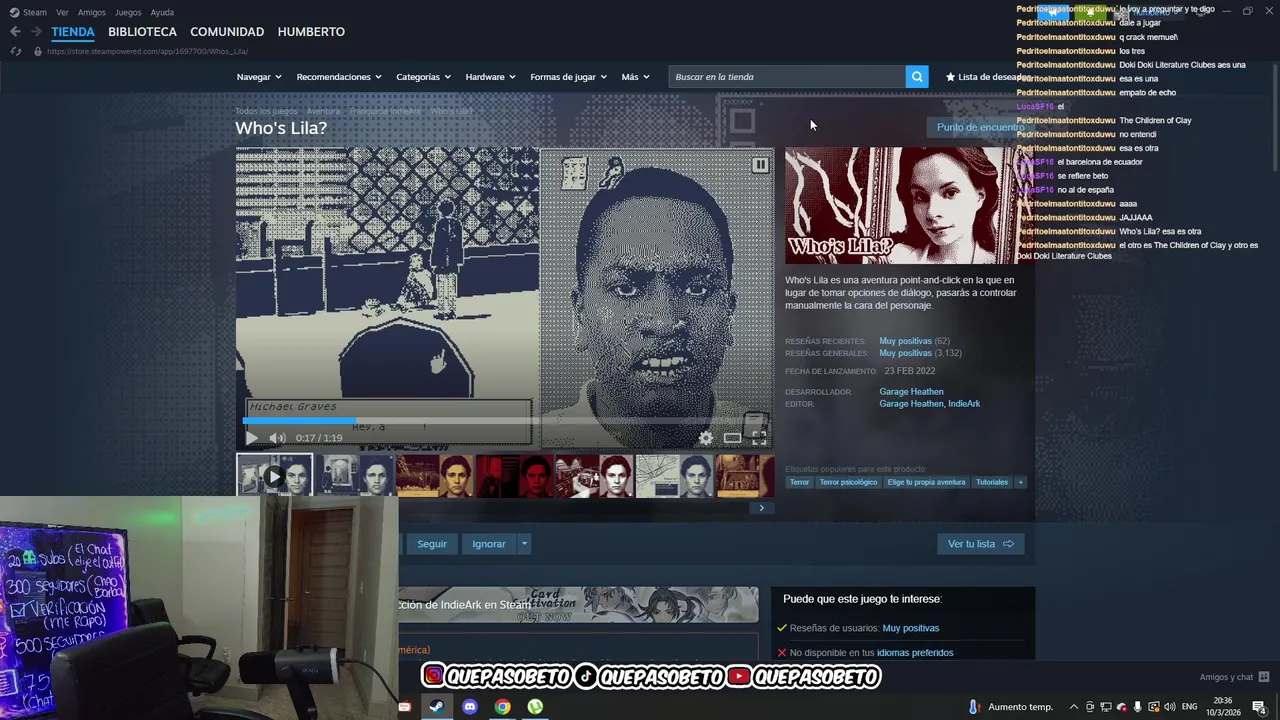Click the plus button after tags
Screen dimensions: 1280x720
[x=1020, y=482]
